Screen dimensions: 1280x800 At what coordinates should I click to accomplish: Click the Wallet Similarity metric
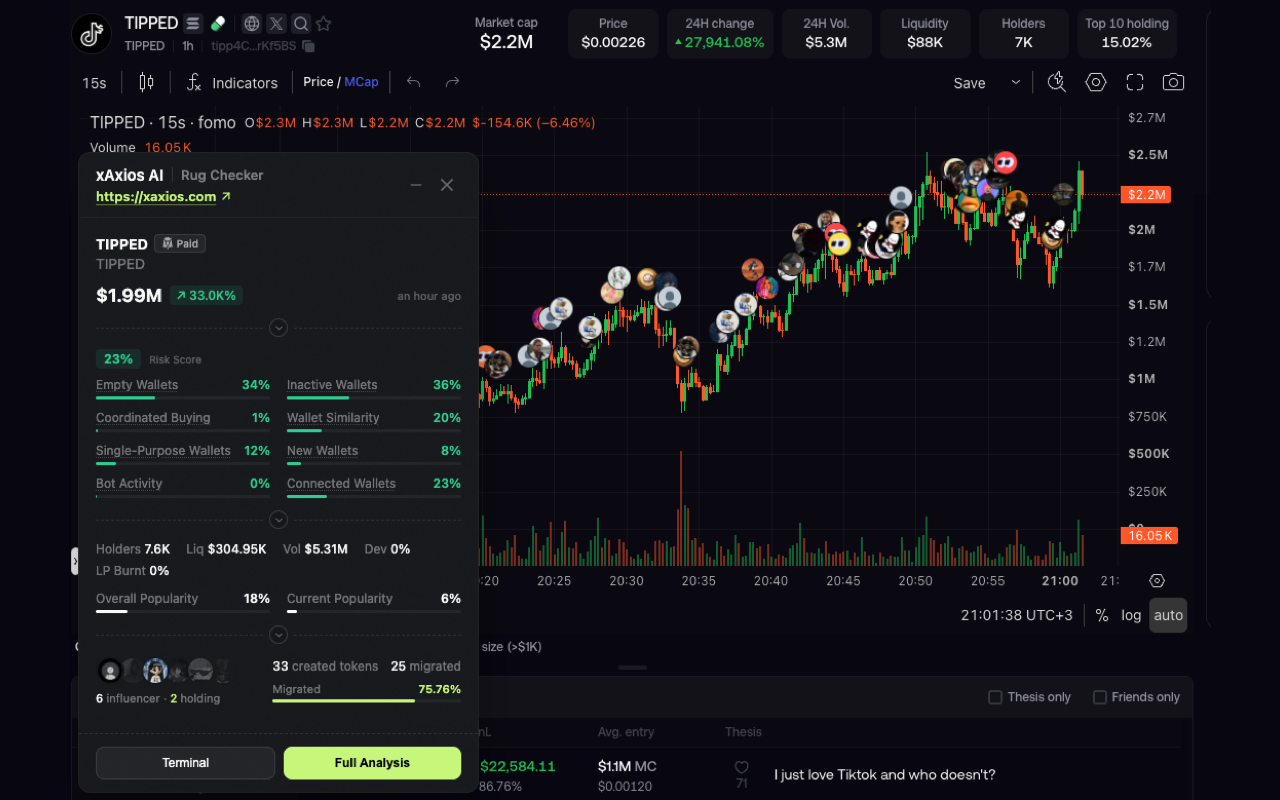374,421
